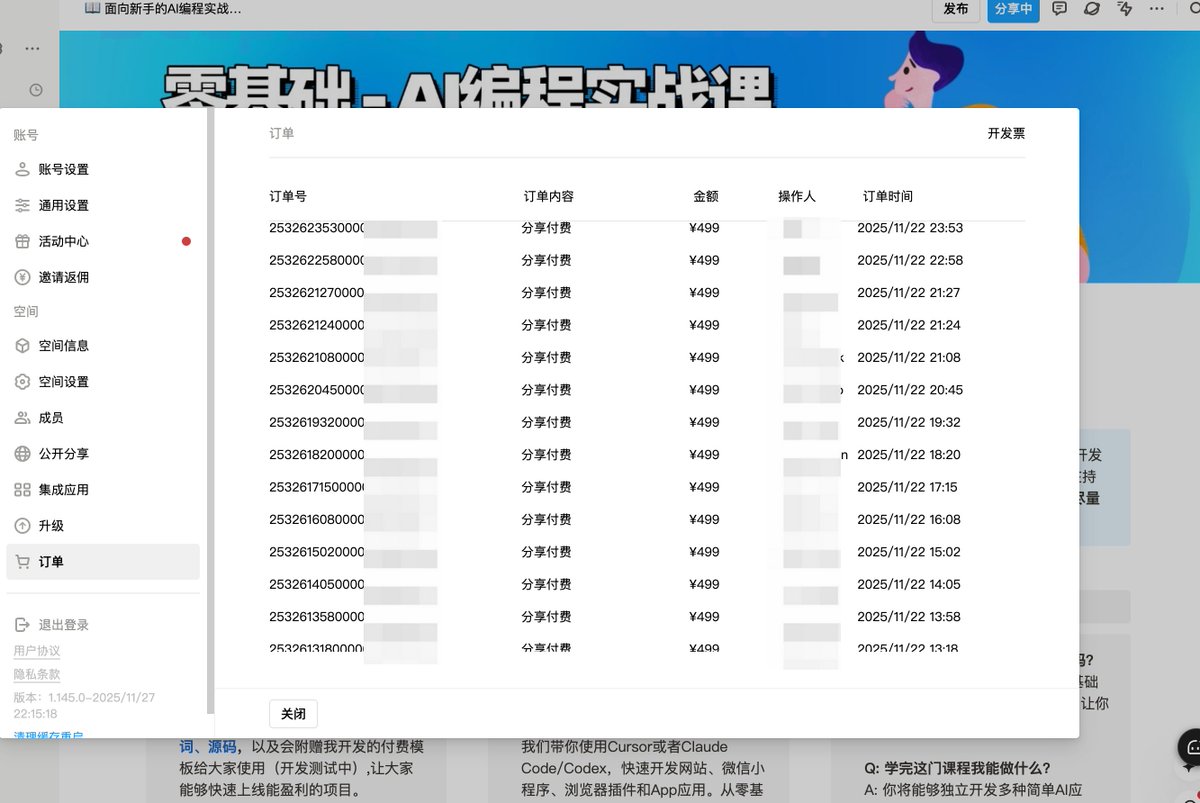Click the 分享中 sharing button highlighted blue
Image resolution: width=1200 pixels, height=803 pixels.
pos(1013,10)
